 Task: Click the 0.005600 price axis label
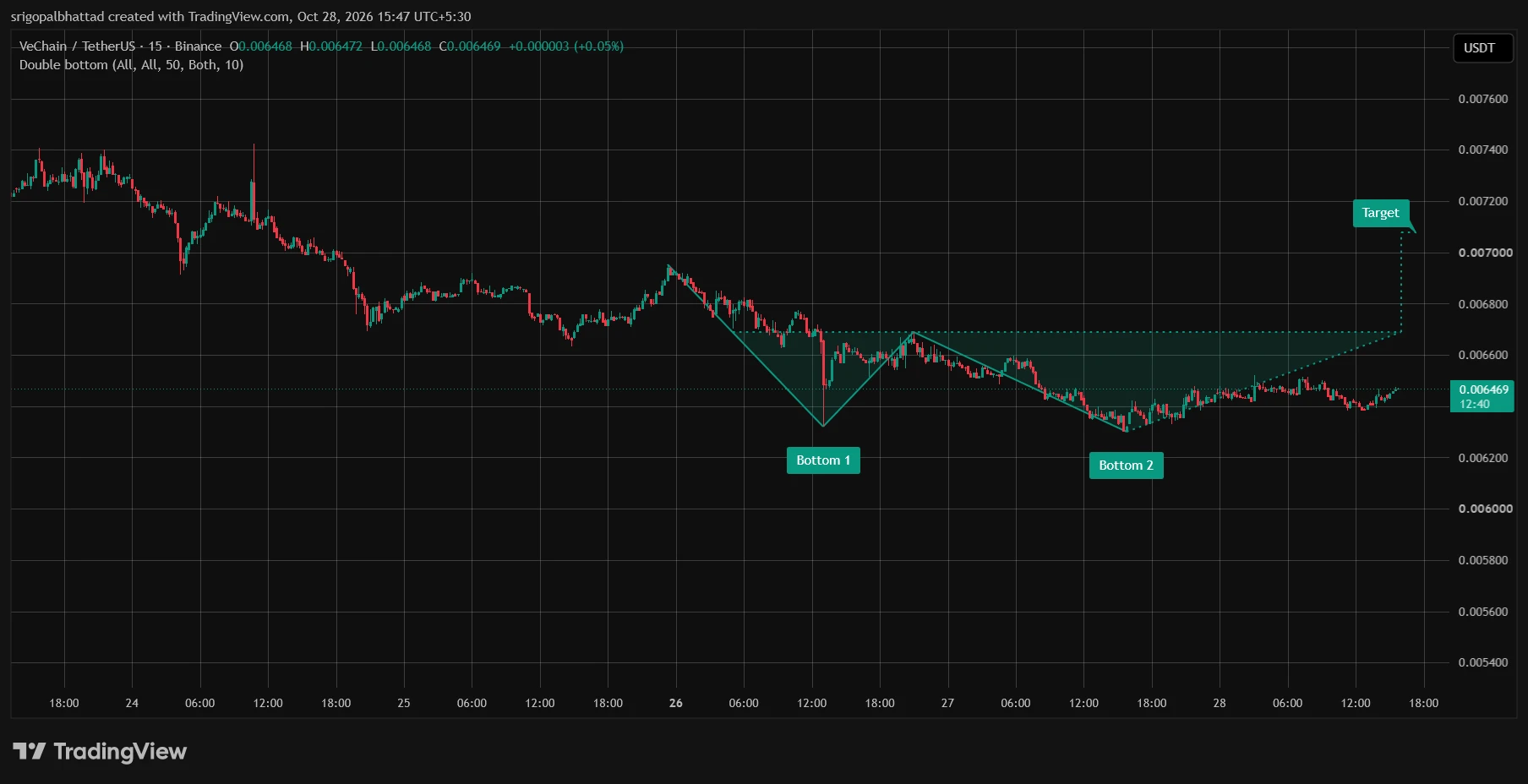[x=1483, y=612]
